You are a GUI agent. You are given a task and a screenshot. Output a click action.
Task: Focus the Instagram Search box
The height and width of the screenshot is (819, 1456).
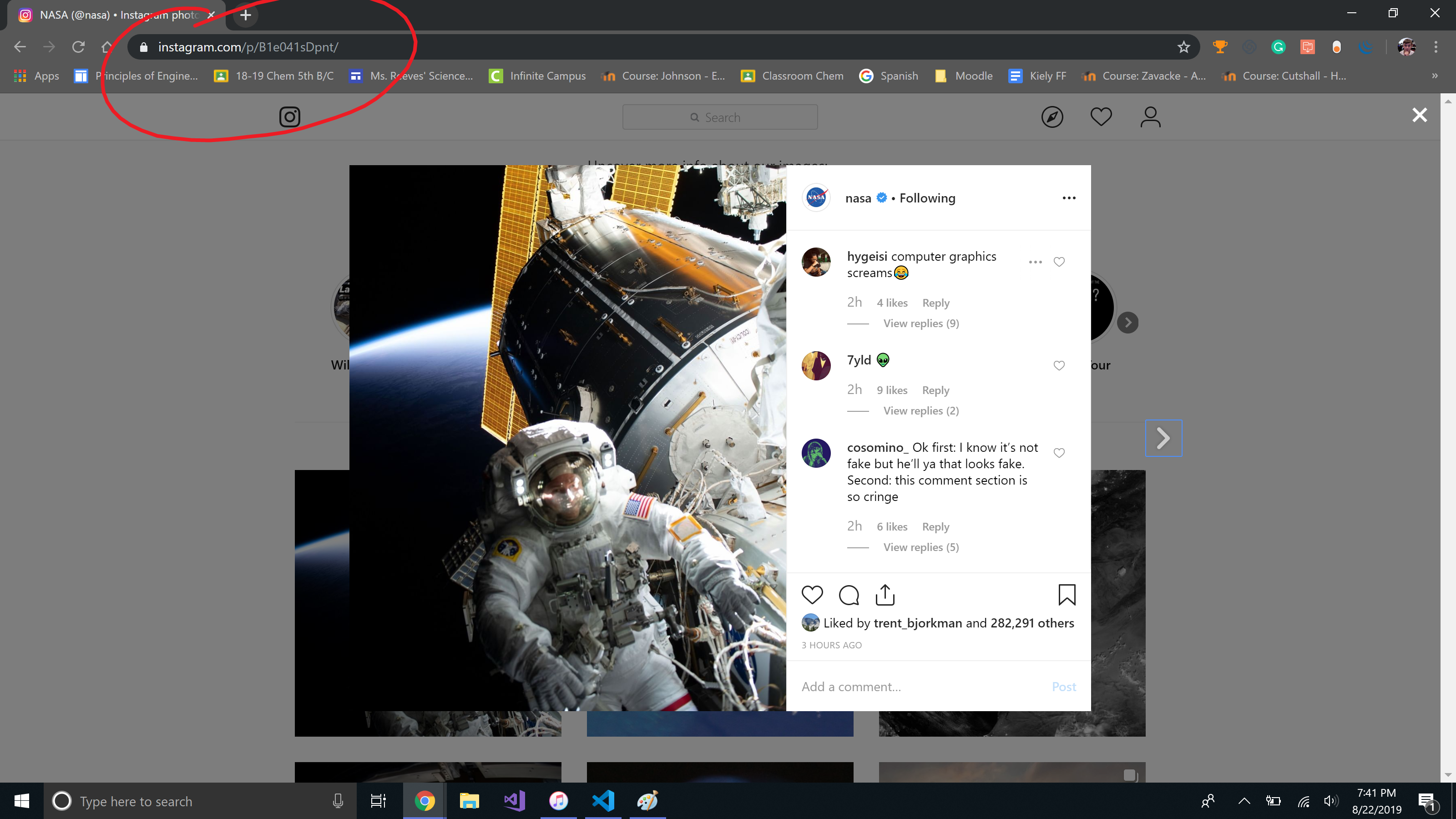pyautogui.click(x=719, y=117)
